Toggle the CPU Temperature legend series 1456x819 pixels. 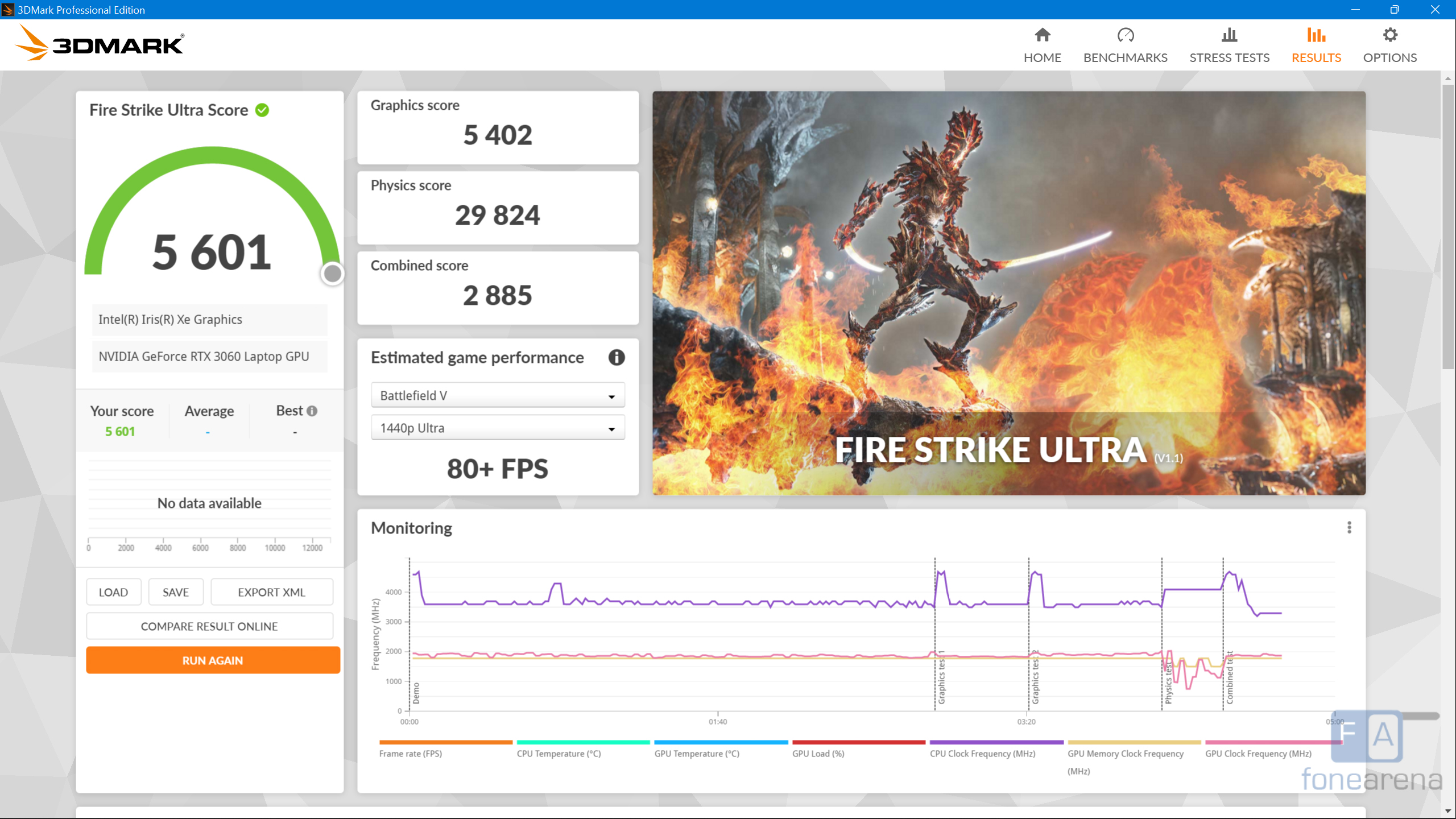[559, 753]
